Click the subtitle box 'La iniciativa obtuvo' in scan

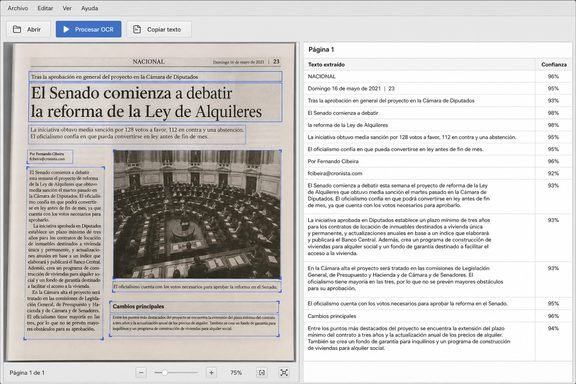[137, 133]
